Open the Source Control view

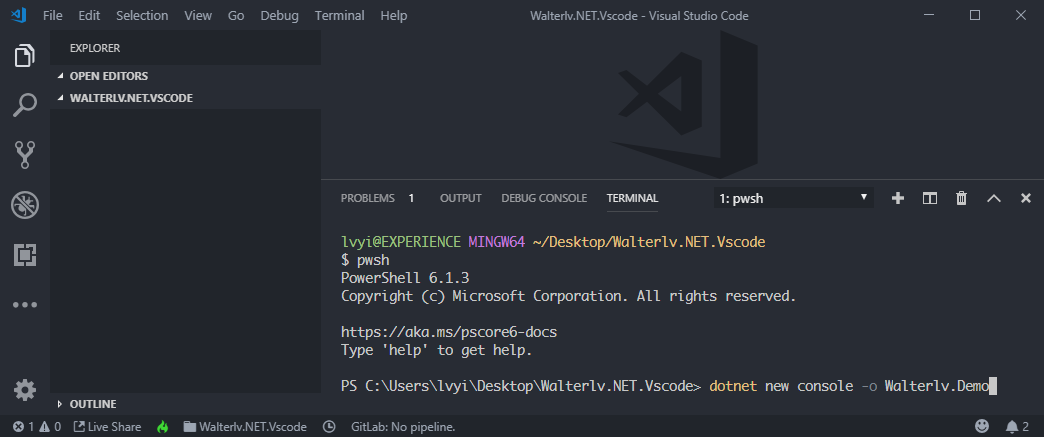[25, 154]
